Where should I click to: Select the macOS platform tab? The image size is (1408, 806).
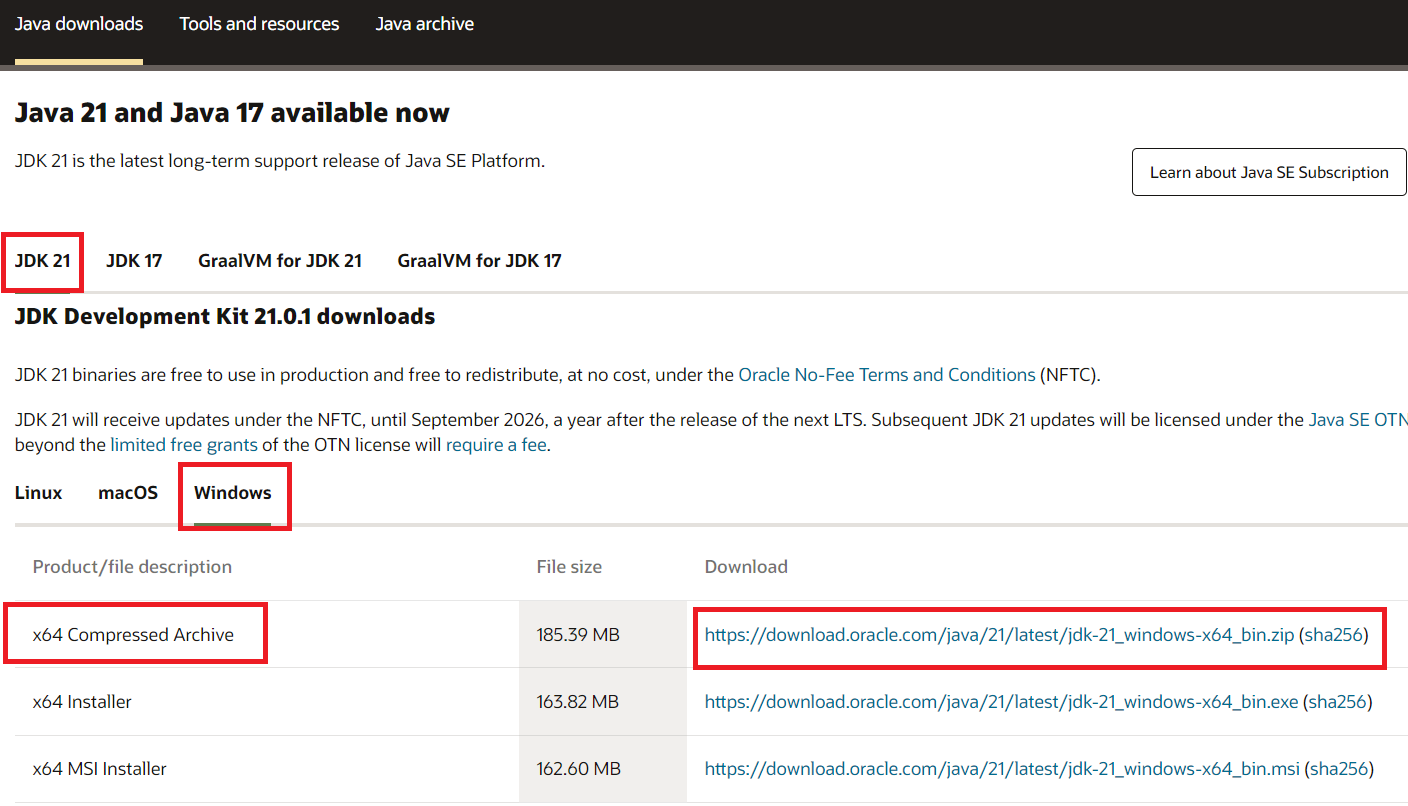click(x=128, y=493)
